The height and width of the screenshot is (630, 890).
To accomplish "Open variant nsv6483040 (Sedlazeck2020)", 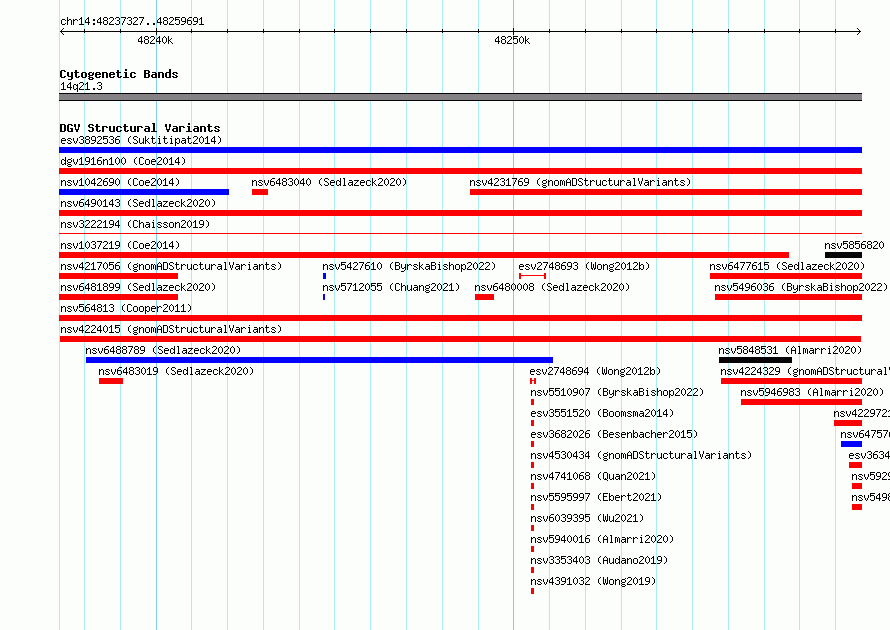I will coord(329,182).
